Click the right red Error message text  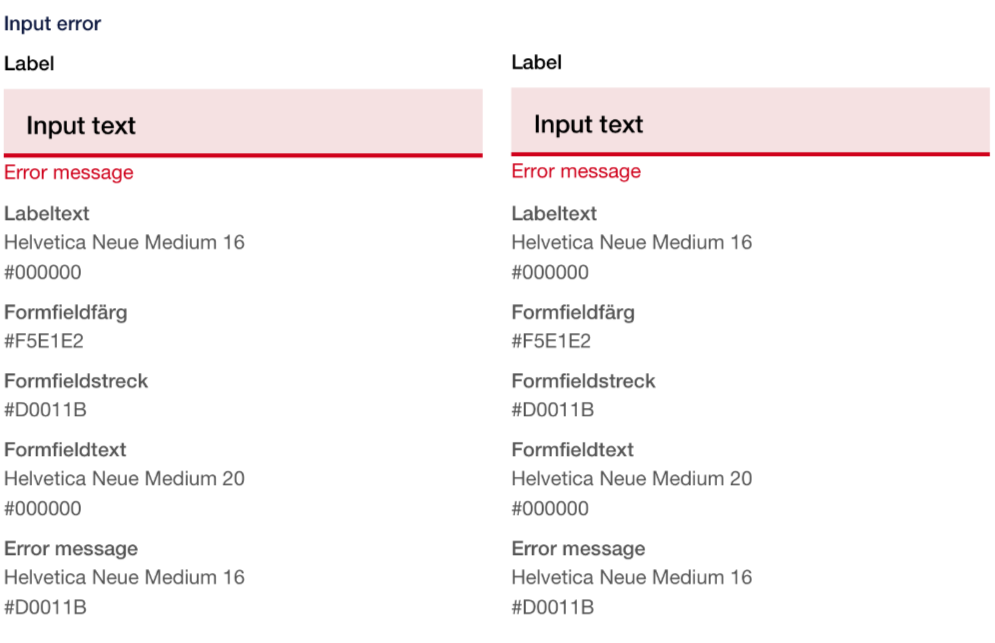576,171
